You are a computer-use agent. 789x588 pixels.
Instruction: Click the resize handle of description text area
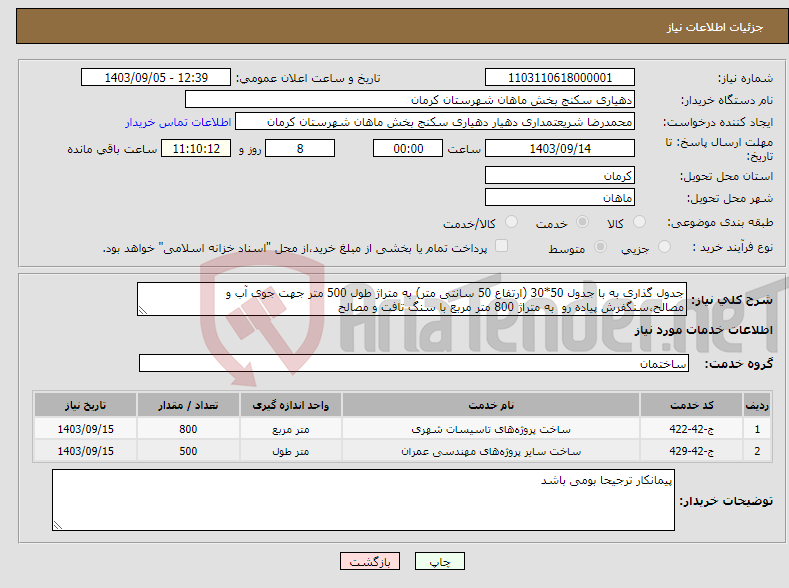[x=142, y=311]
